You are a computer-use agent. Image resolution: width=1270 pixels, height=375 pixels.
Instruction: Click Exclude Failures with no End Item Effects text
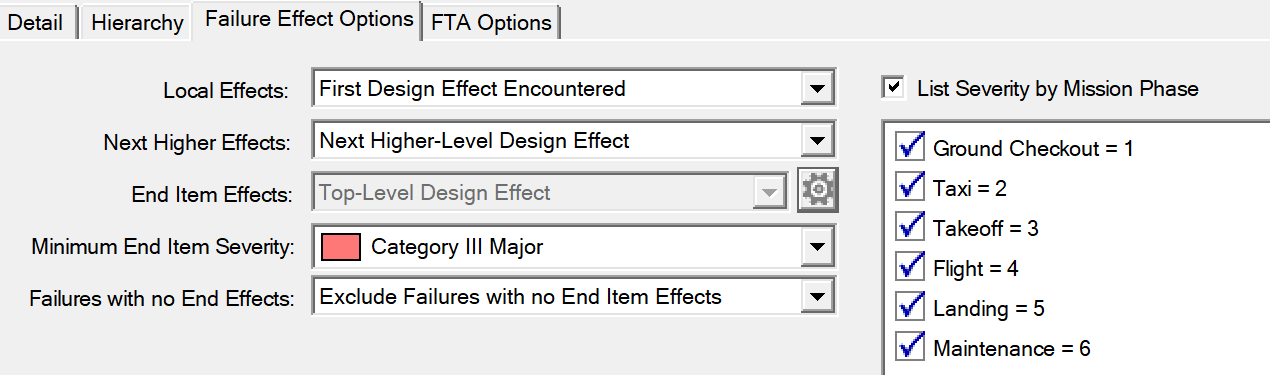click(x=520, y=296)
